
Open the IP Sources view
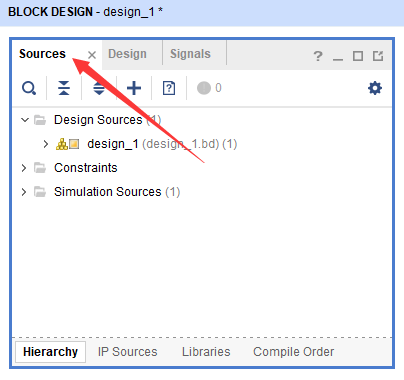click(127, 352)
